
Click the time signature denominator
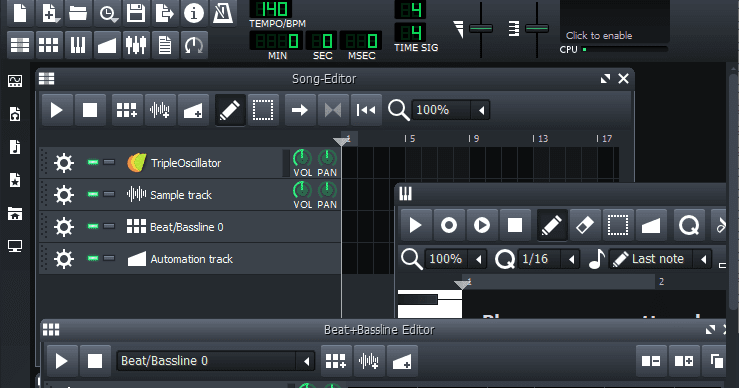[410, 33]
